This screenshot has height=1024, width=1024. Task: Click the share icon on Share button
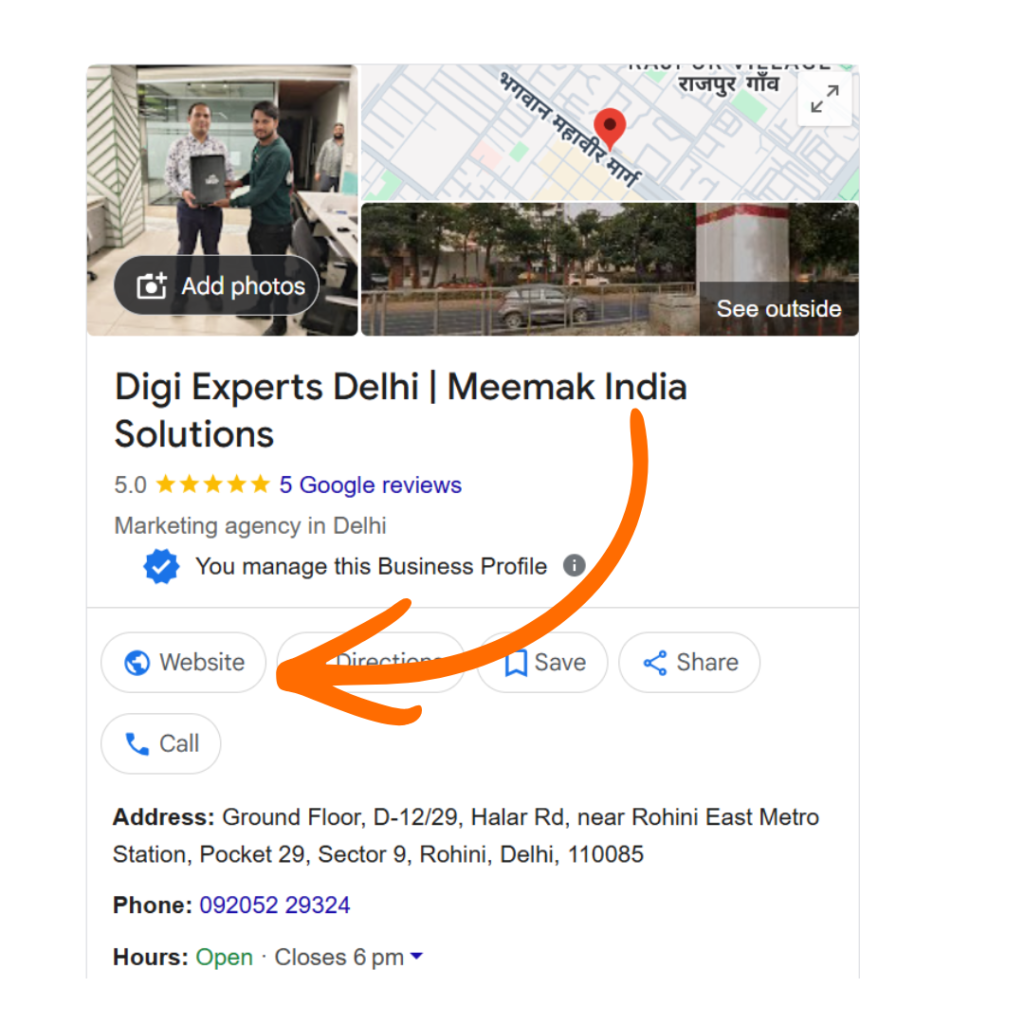coord(655,663)
